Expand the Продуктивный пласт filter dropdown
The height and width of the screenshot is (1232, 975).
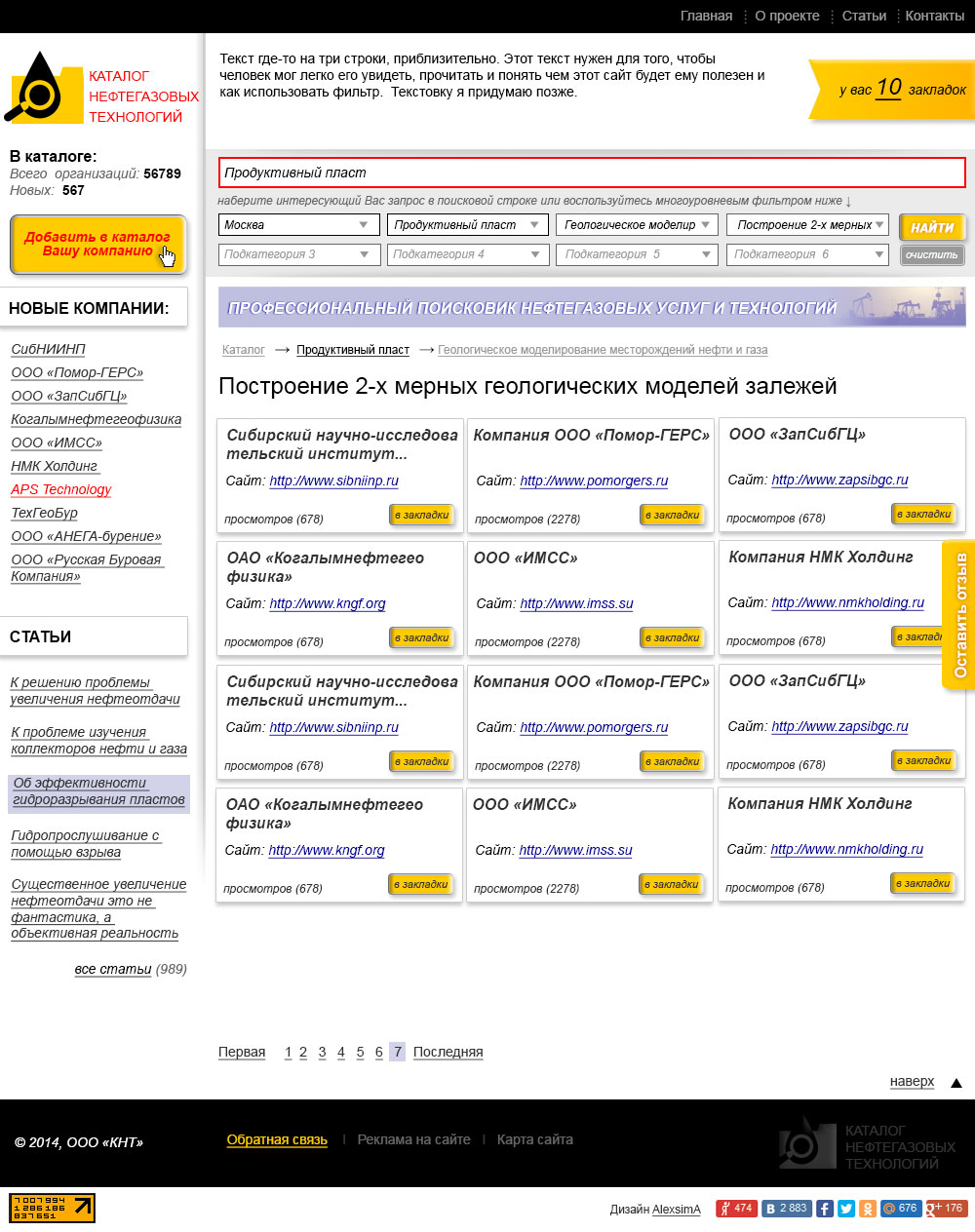(468, 225)
